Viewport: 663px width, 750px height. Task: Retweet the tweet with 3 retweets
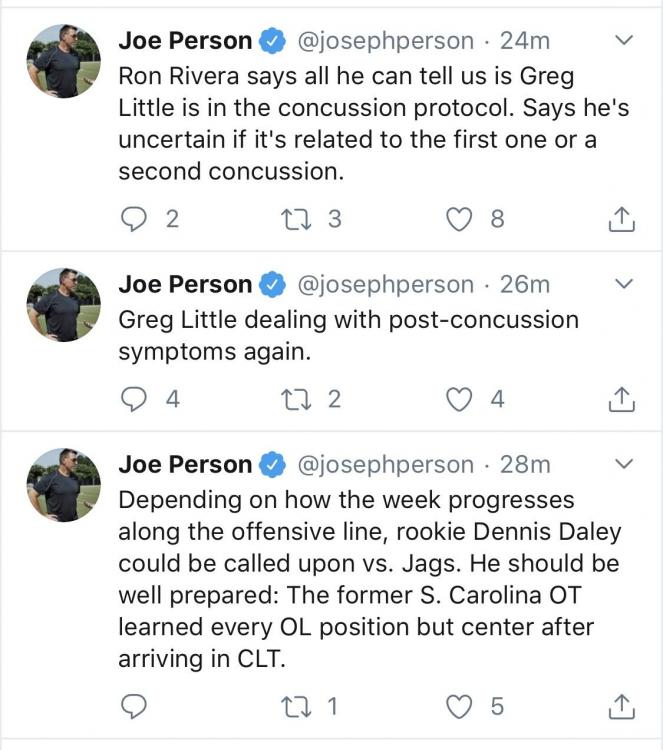(x=296, y=220)
